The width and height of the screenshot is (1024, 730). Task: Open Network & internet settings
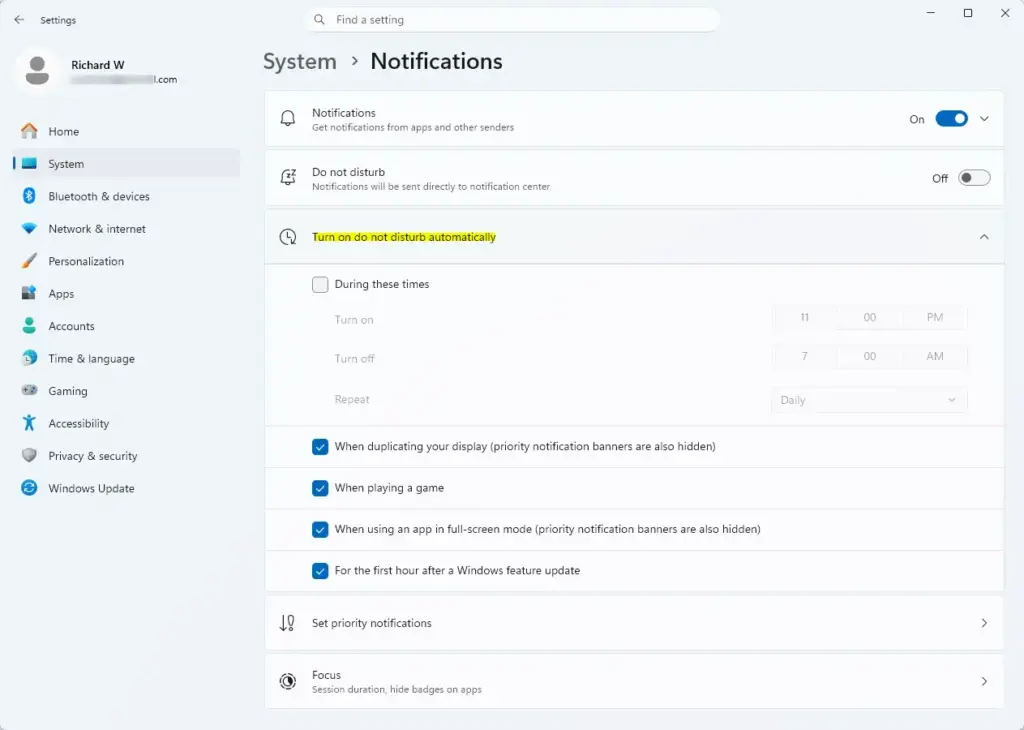click(127, 229)
